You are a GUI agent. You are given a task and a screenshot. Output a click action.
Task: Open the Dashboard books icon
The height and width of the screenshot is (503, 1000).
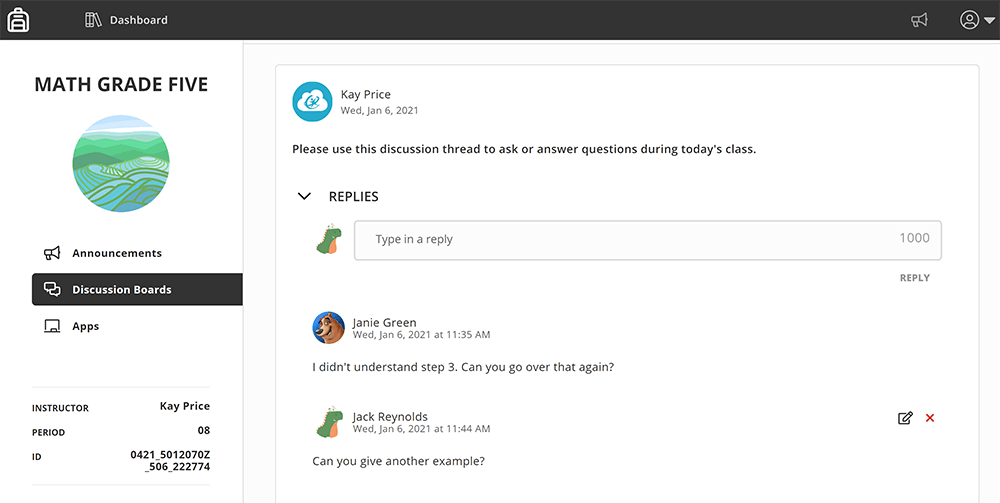point(93,20)
